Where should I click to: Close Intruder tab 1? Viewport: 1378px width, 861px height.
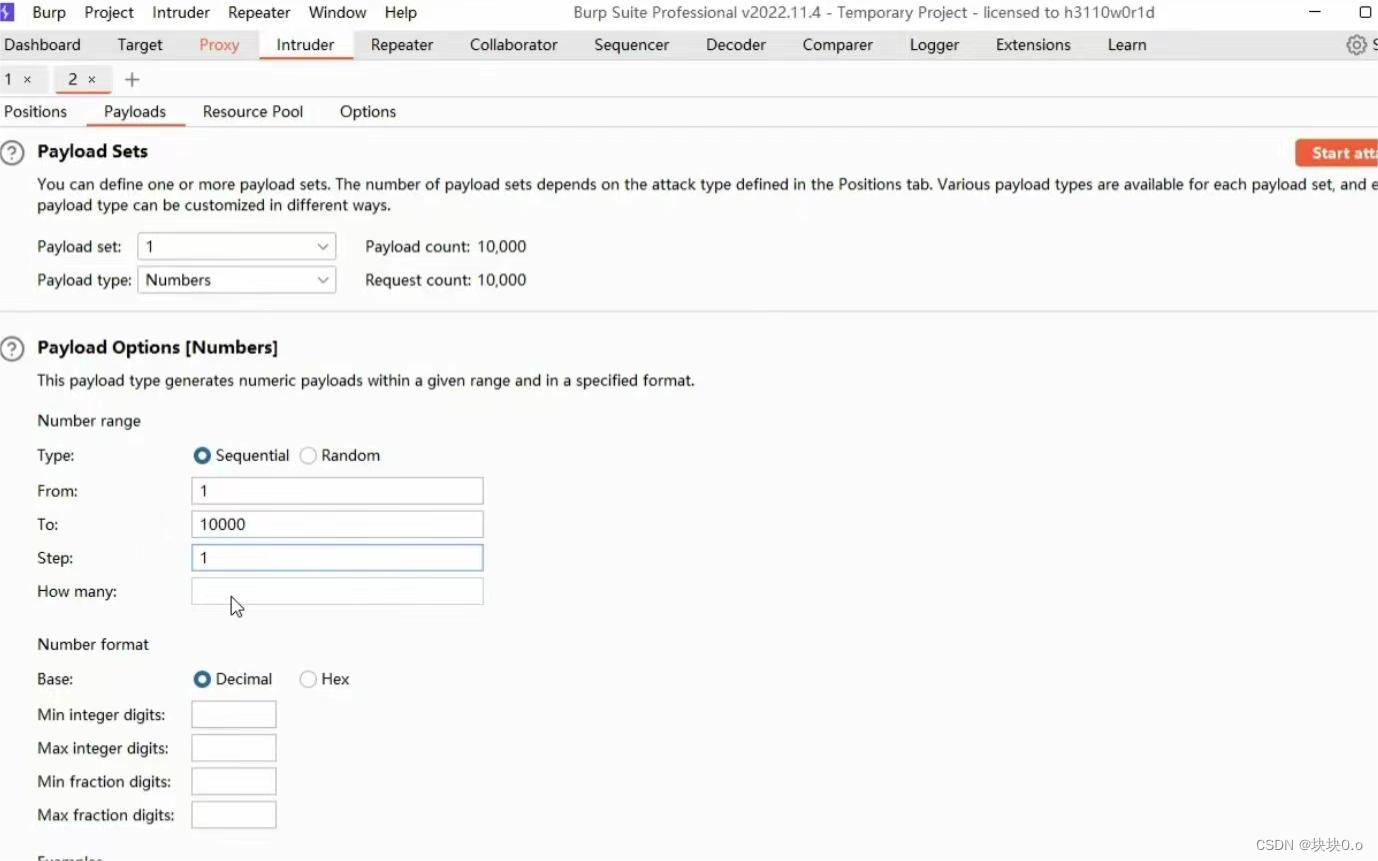pos(27,79)
